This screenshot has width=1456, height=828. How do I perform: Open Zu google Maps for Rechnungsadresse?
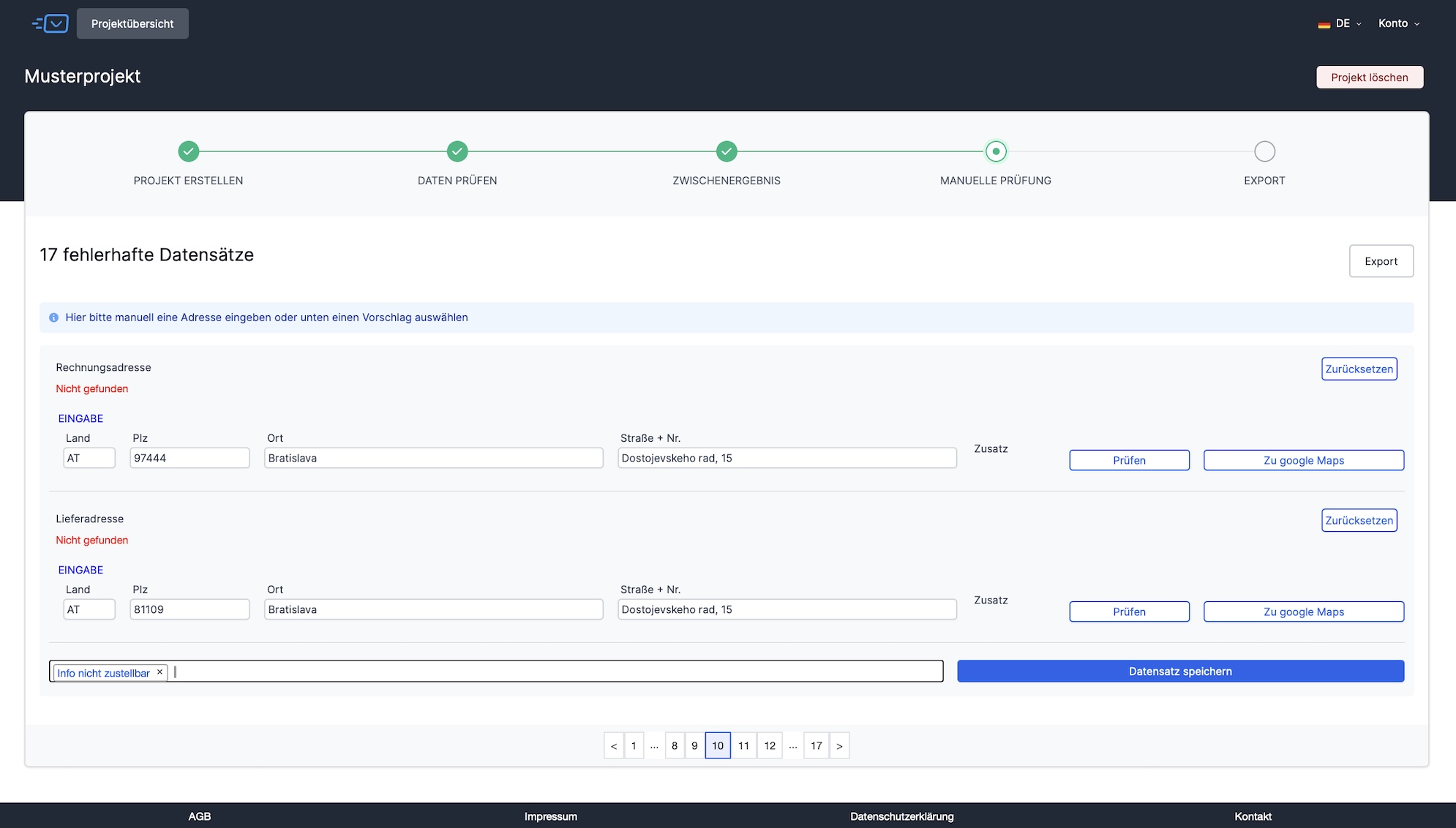pos(1304,460)
